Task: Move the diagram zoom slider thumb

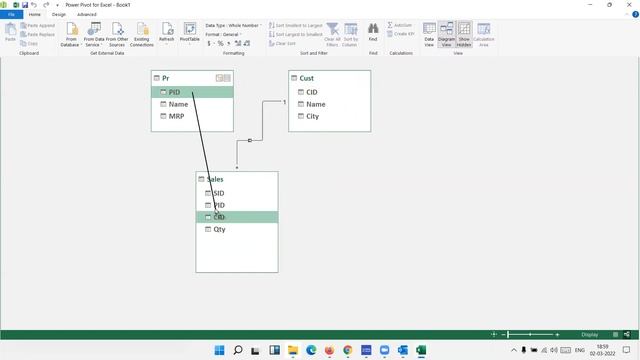Action: tap(508, 335)
